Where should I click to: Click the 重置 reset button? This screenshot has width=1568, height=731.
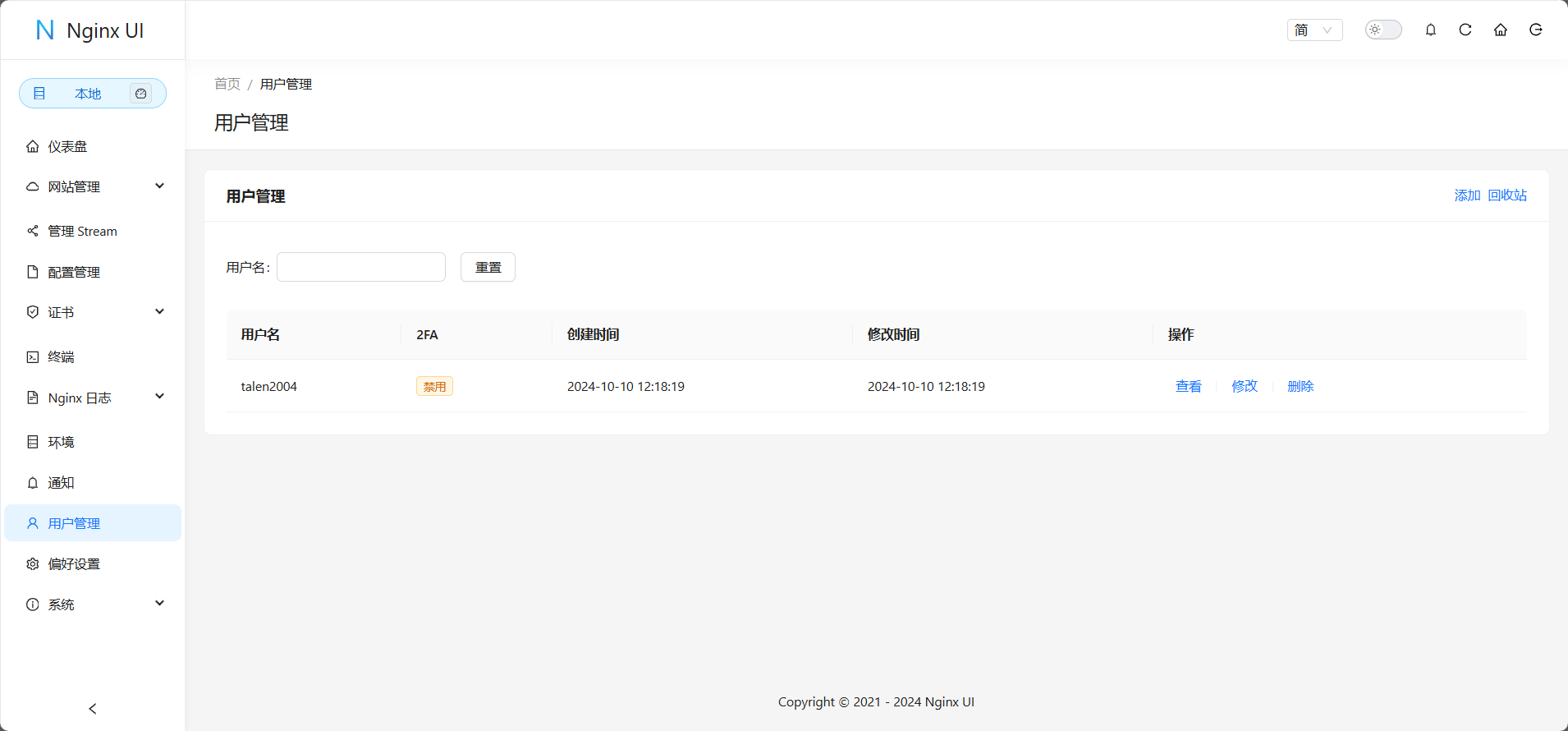[x=488, y=267]
